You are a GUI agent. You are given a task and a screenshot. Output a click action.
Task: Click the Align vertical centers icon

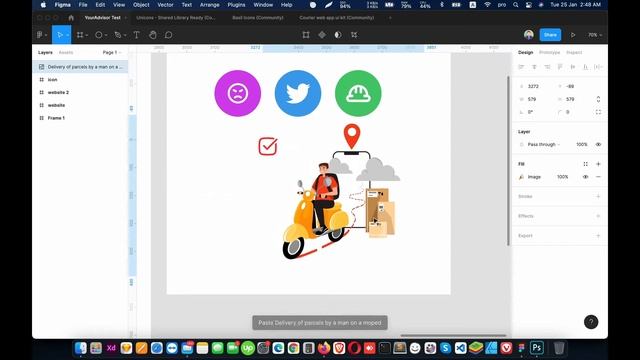(x=573, y=67)
